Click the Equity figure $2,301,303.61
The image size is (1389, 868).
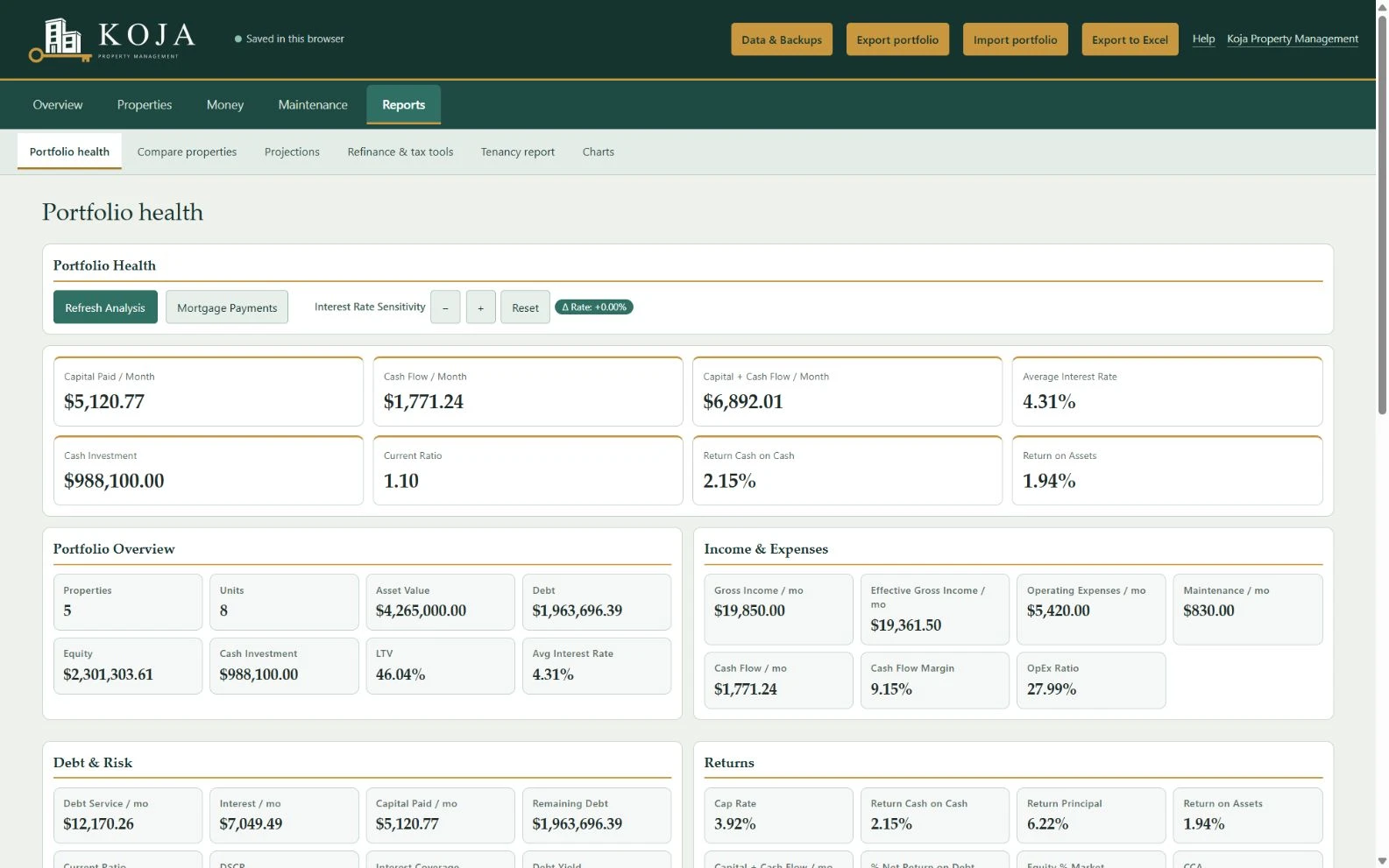coord(108,674)
